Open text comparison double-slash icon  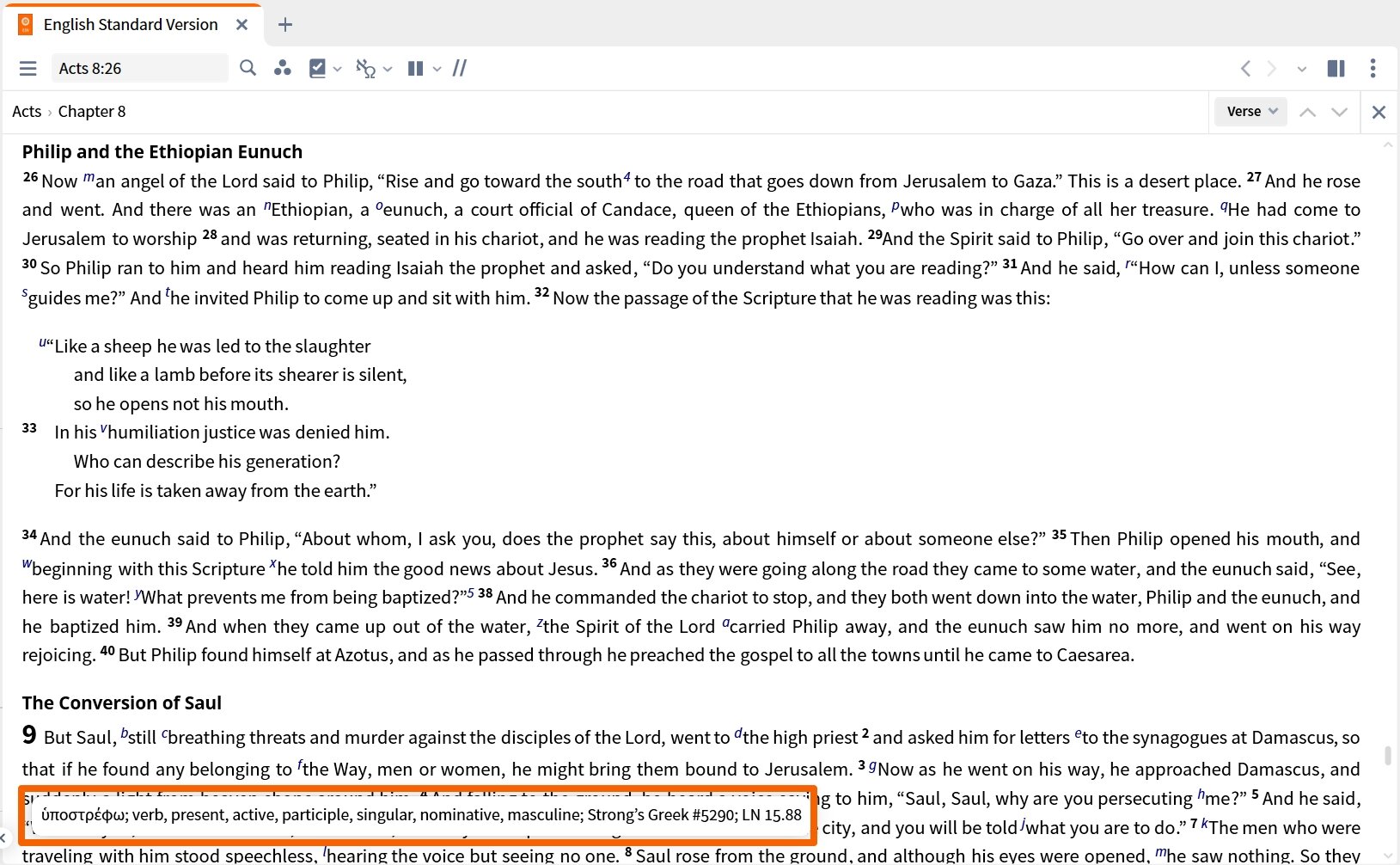point(460,68)
